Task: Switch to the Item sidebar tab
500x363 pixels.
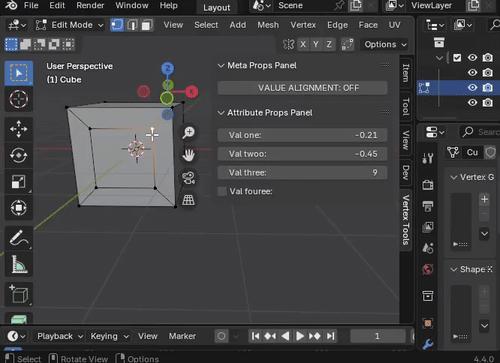Action: point(405,73)
